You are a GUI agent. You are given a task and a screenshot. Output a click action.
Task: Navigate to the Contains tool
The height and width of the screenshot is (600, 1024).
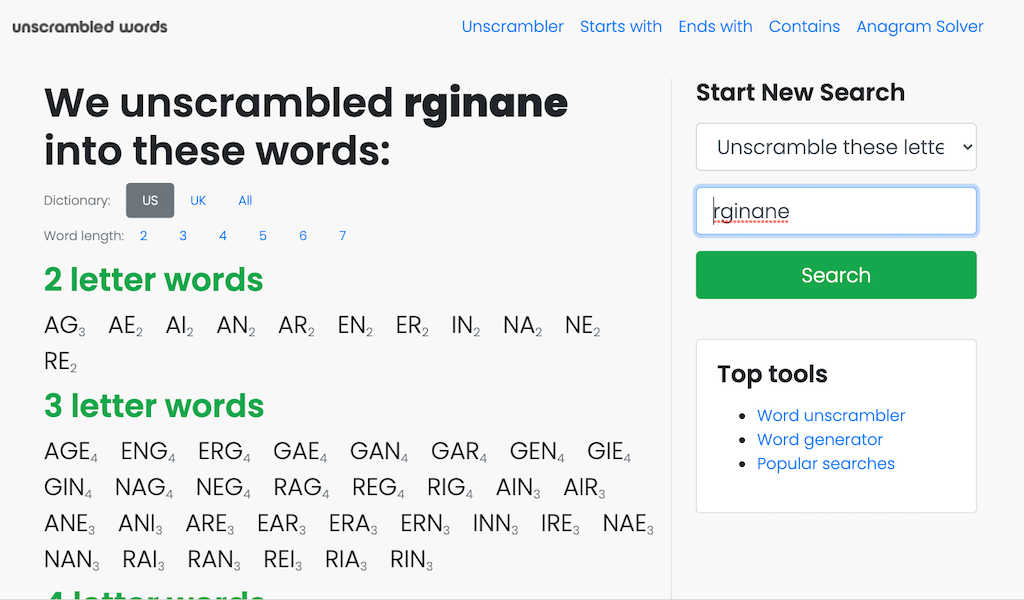pos(804,27)
